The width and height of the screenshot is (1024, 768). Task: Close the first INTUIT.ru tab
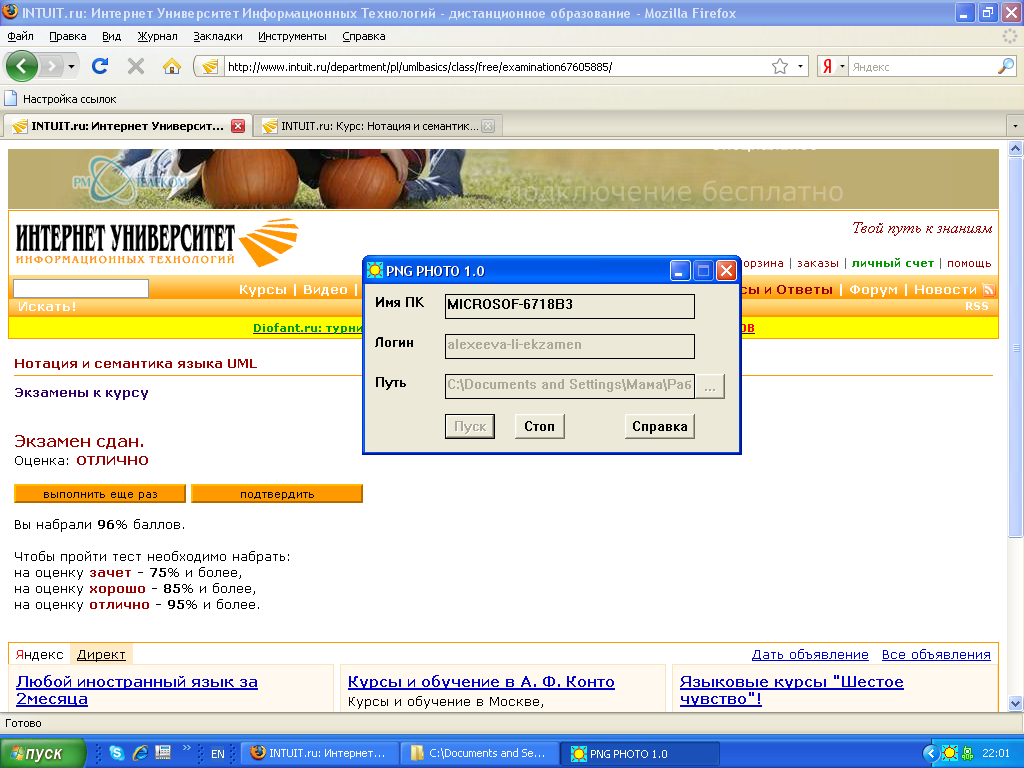238,126
